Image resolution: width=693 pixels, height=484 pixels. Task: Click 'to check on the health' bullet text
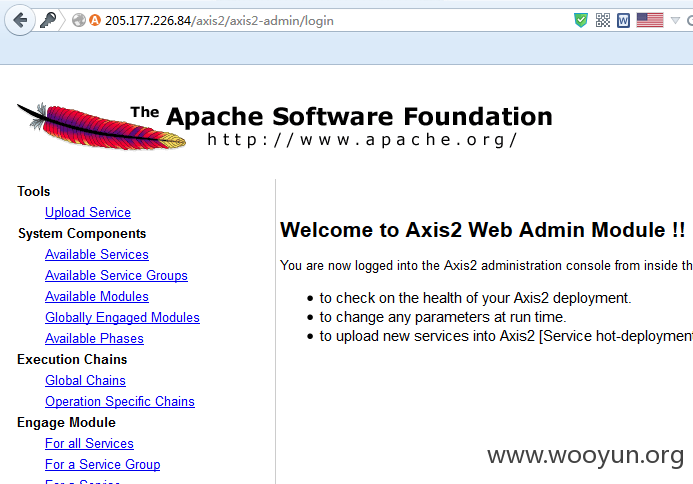coord(476,298)
